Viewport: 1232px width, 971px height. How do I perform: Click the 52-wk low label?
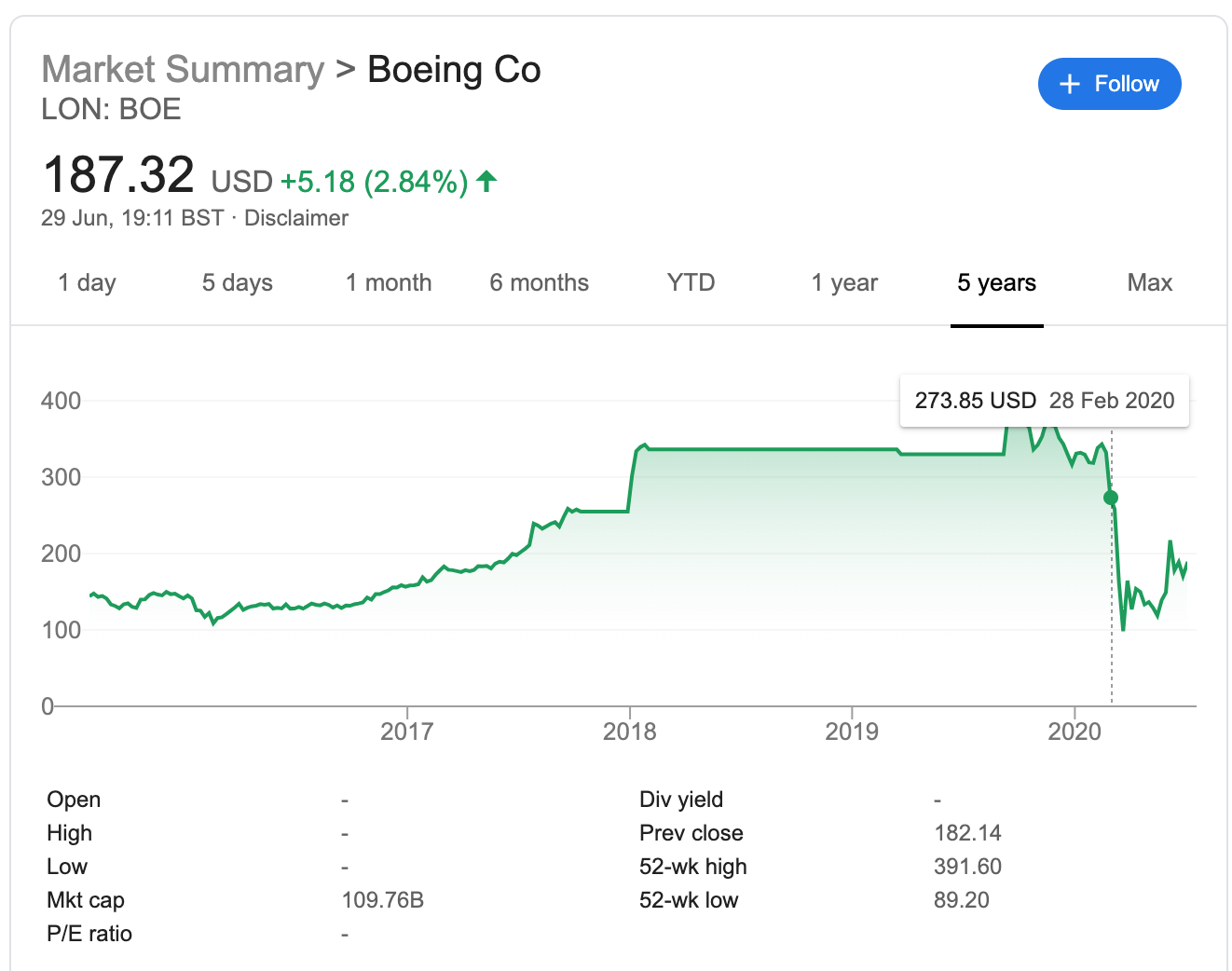(x=689, y=900)
